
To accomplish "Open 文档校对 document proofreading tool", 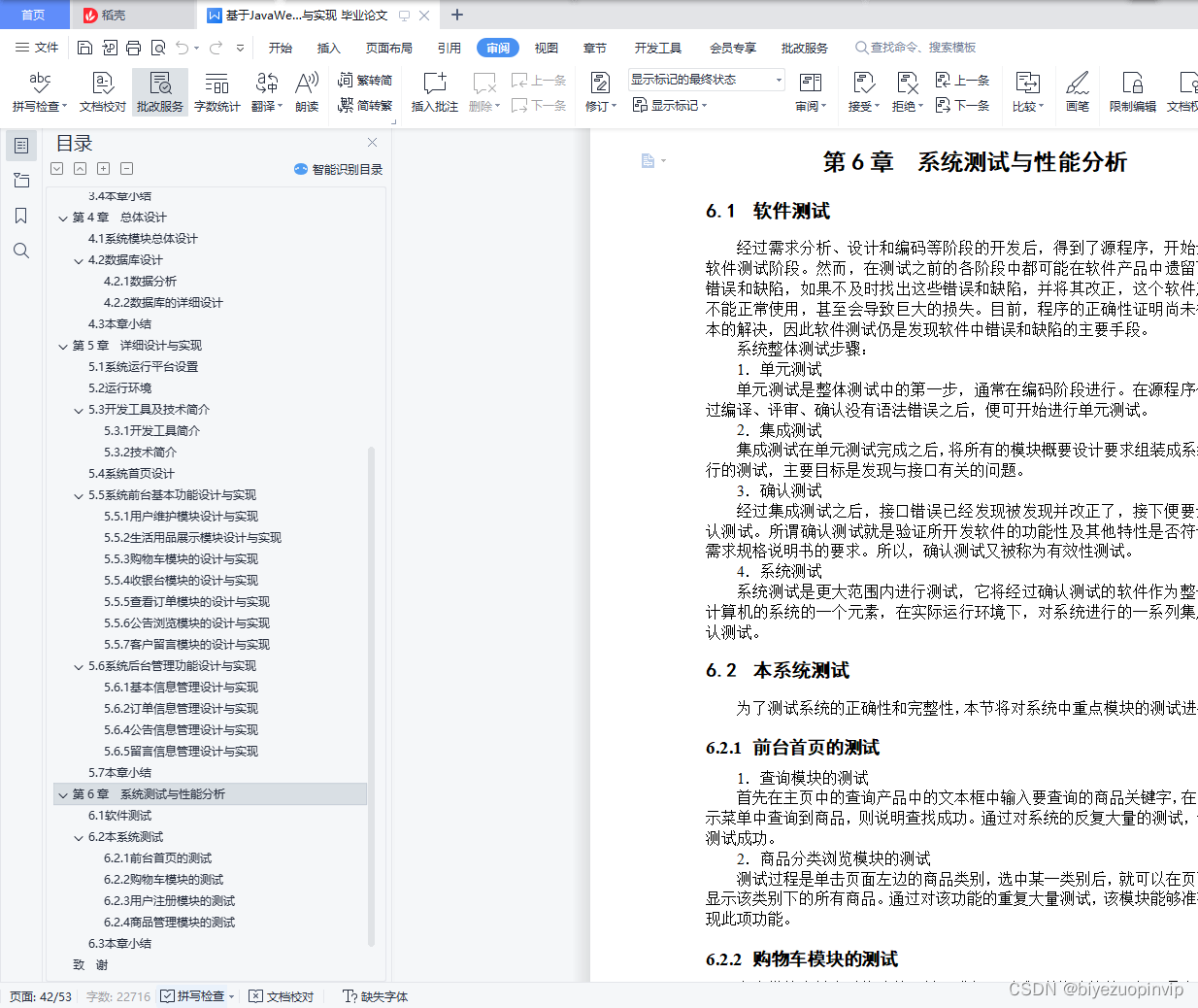I will pos(103,92).
